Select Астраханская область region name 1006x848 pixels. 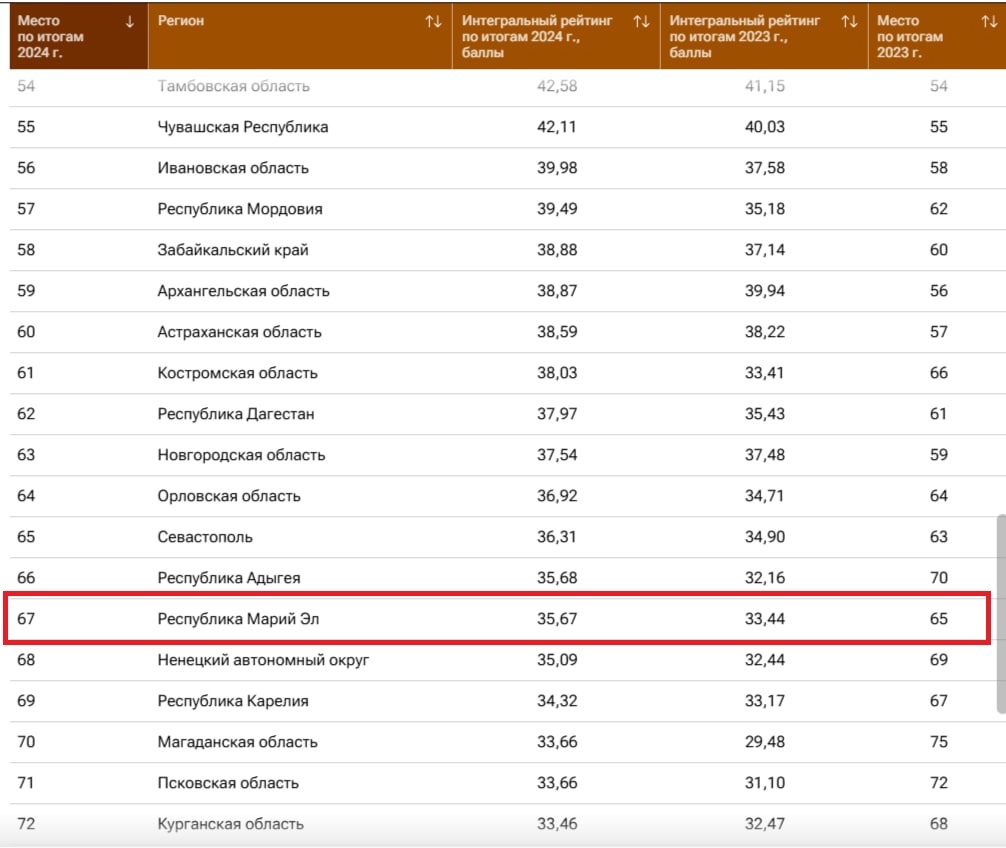coord(239,332)
